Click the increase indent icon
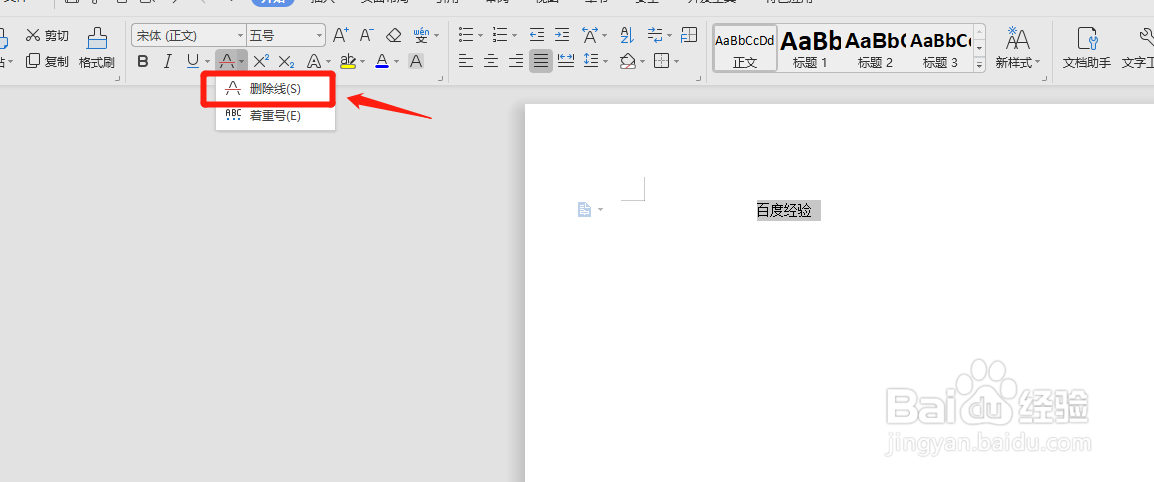The image size is (1154, 482). [x=562, y=35]
